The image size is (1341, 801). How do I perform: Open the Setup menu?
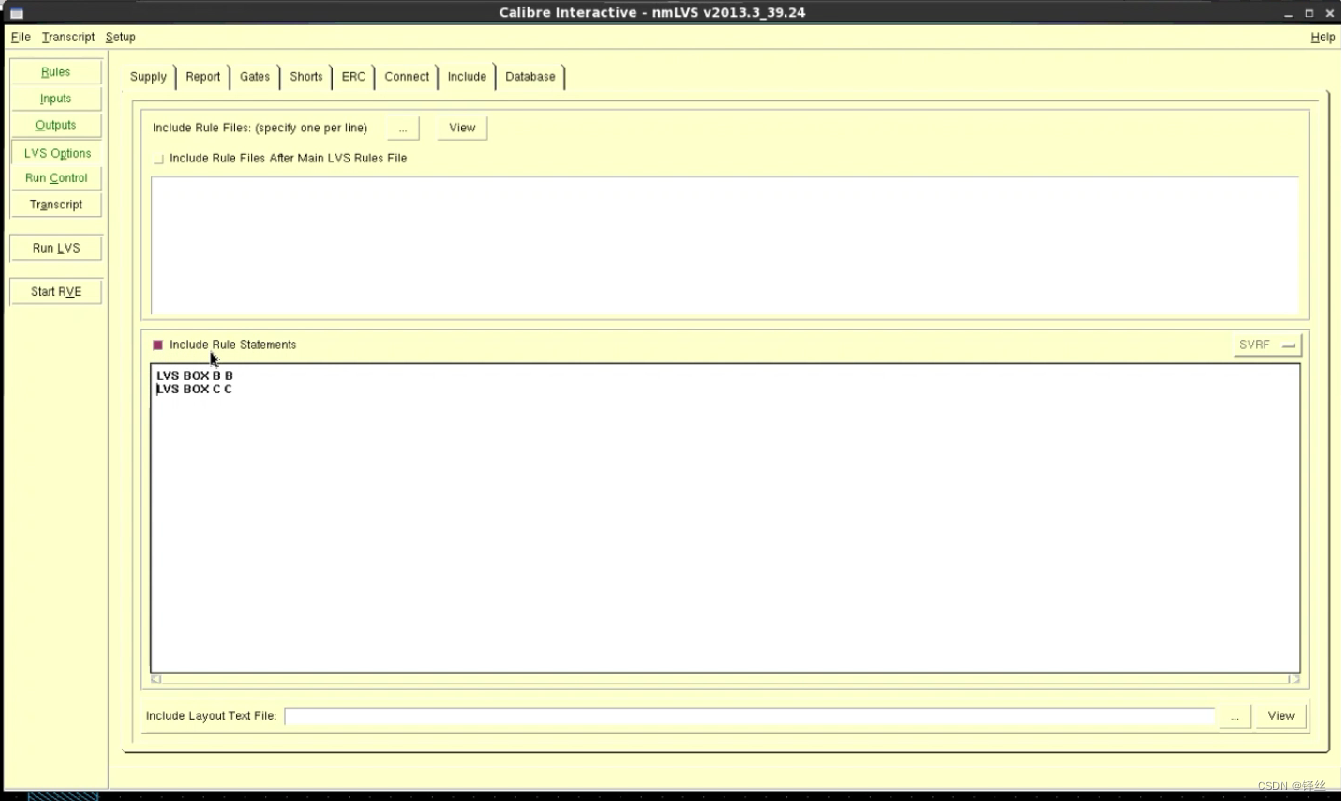pos(120,37)
